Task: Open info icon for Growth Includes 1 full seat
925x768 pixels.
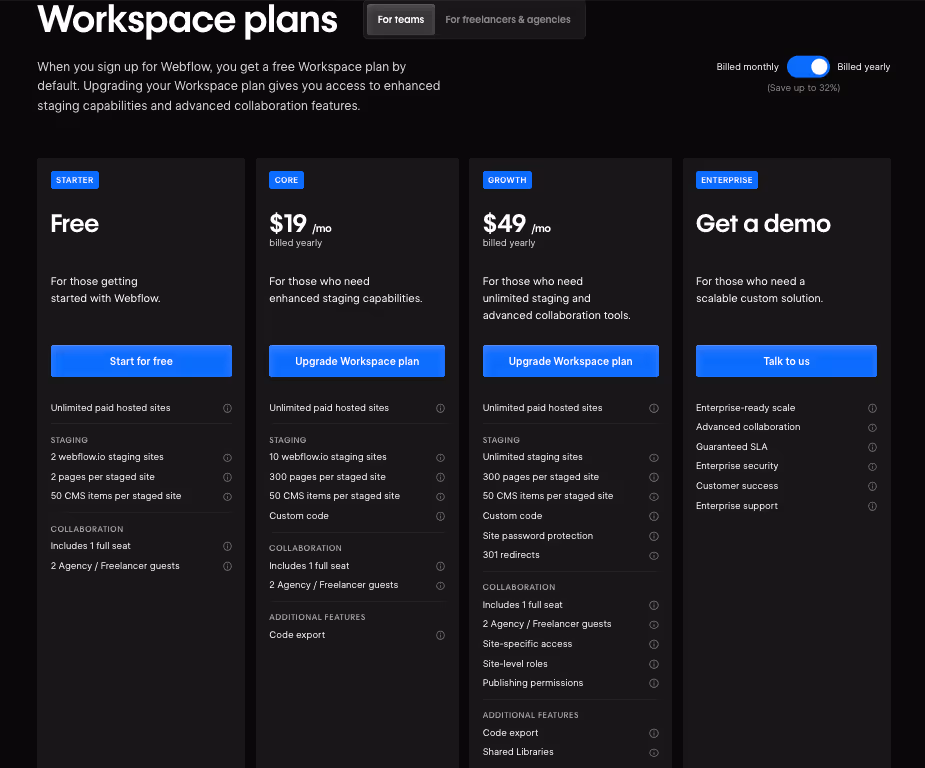Action: coord(654,605)
